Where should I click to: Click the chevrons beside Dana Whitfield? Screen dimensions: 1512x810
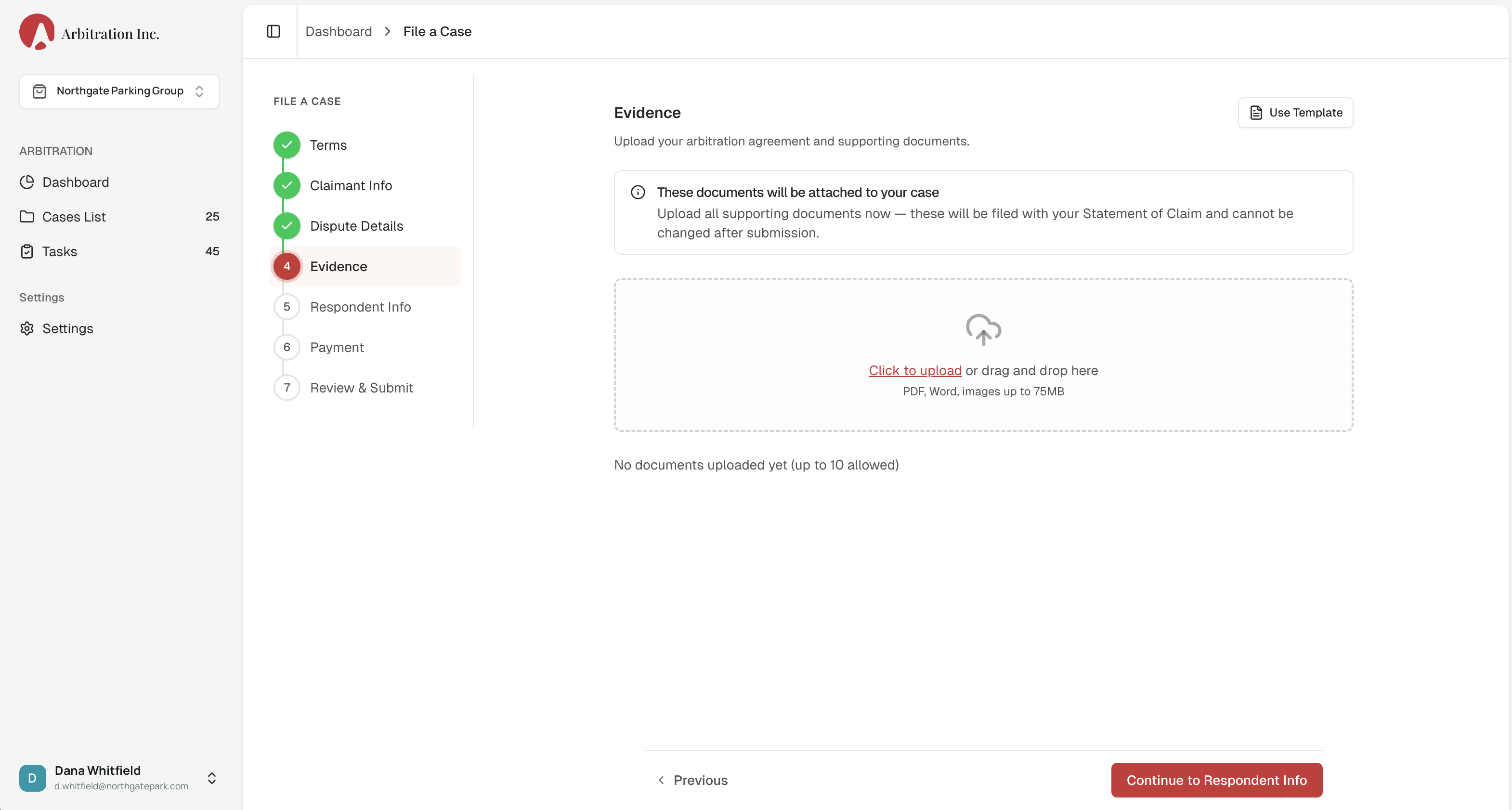(212, 778)
